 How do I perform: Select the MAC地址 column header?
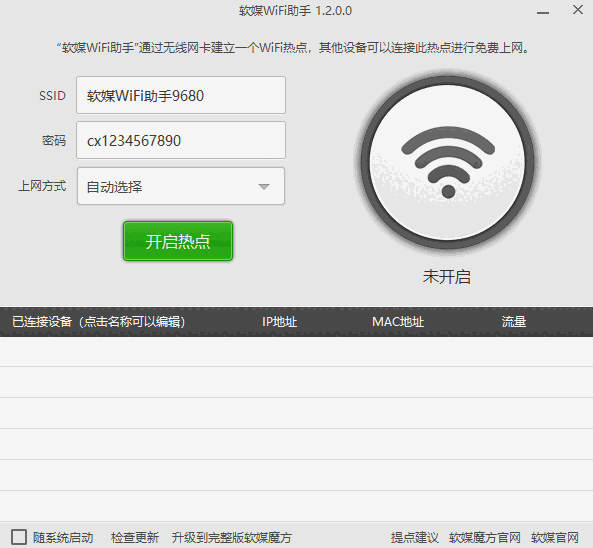coord(398,322)
